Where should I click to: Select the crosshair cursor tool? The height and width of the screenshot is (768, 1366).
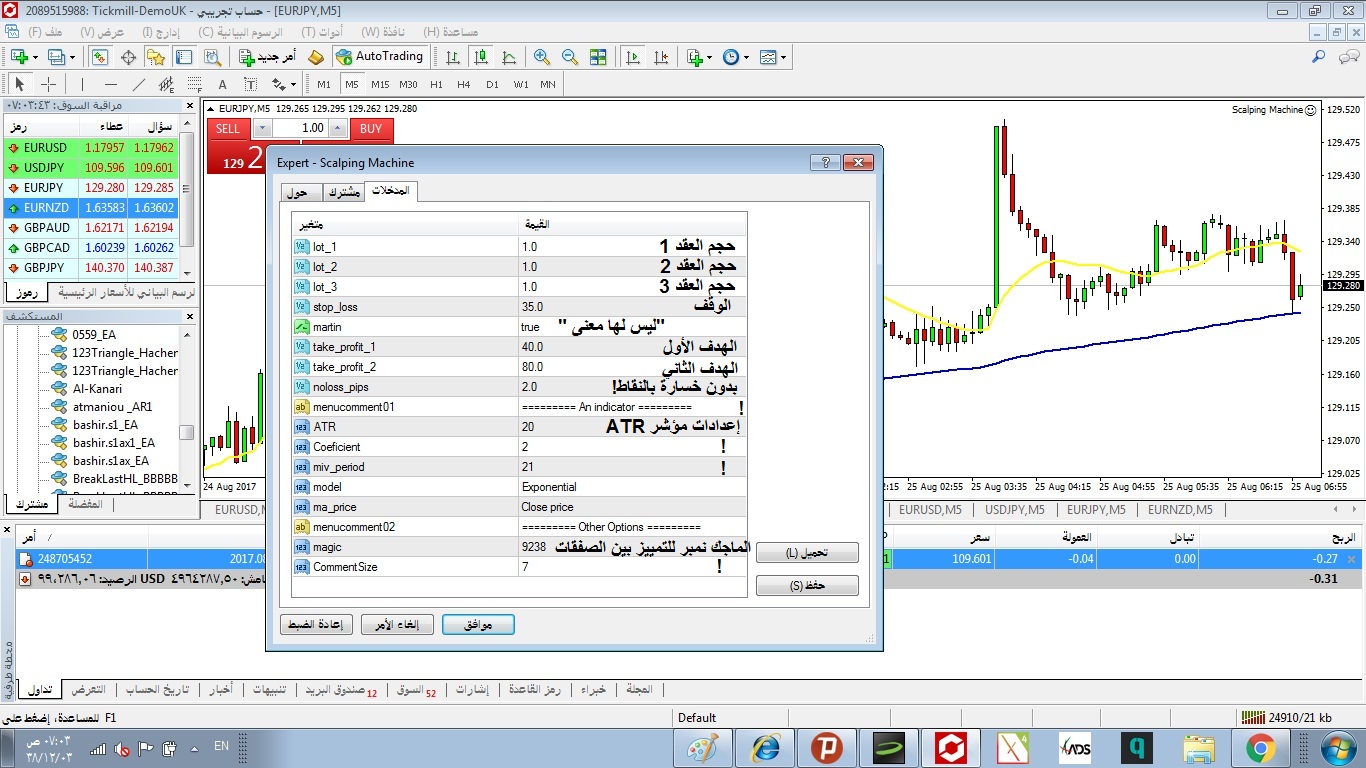click(47, 84)
